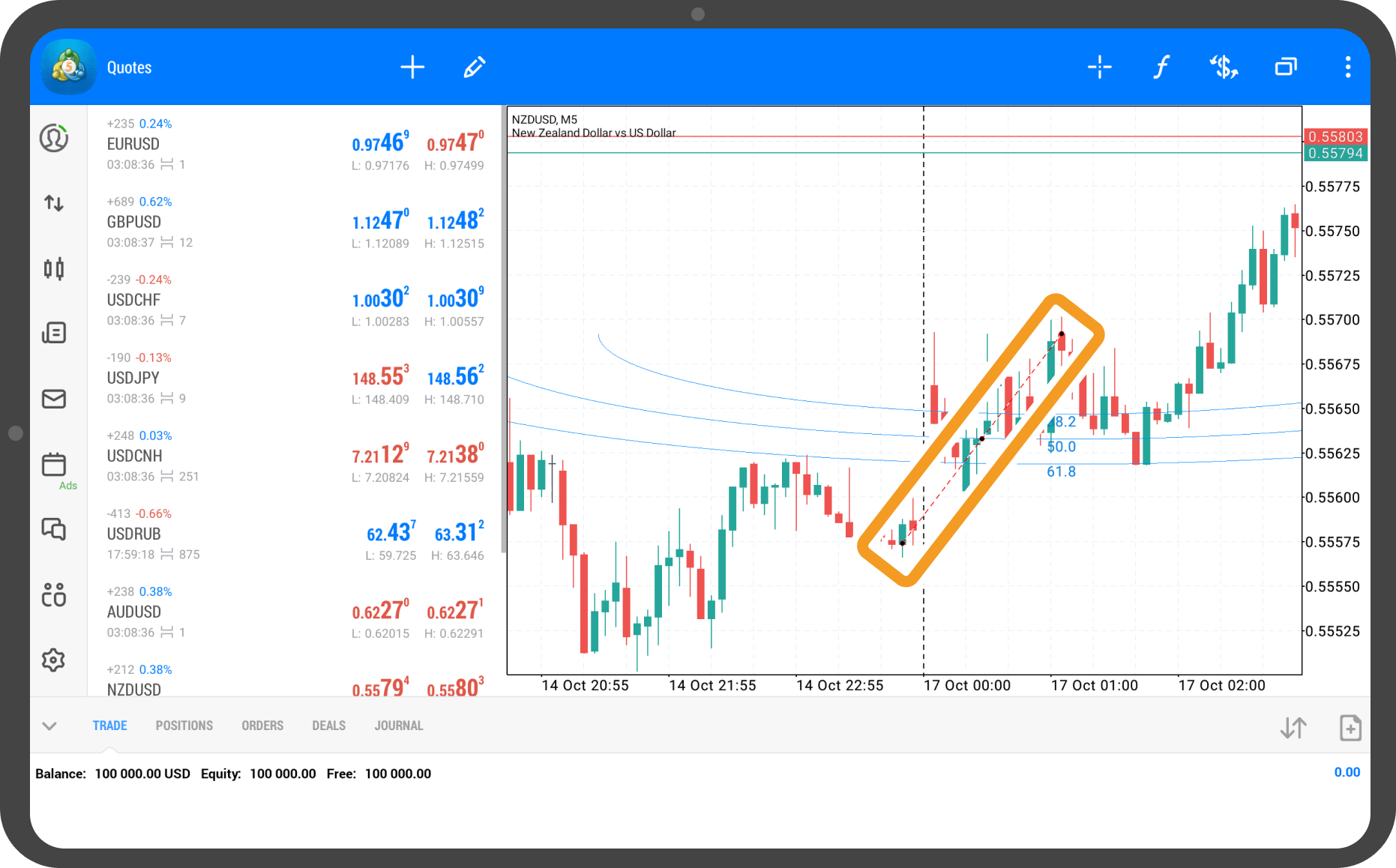Open the candlestick chart sidebar icon
1396x868 pixels.
tap(54, 268)
